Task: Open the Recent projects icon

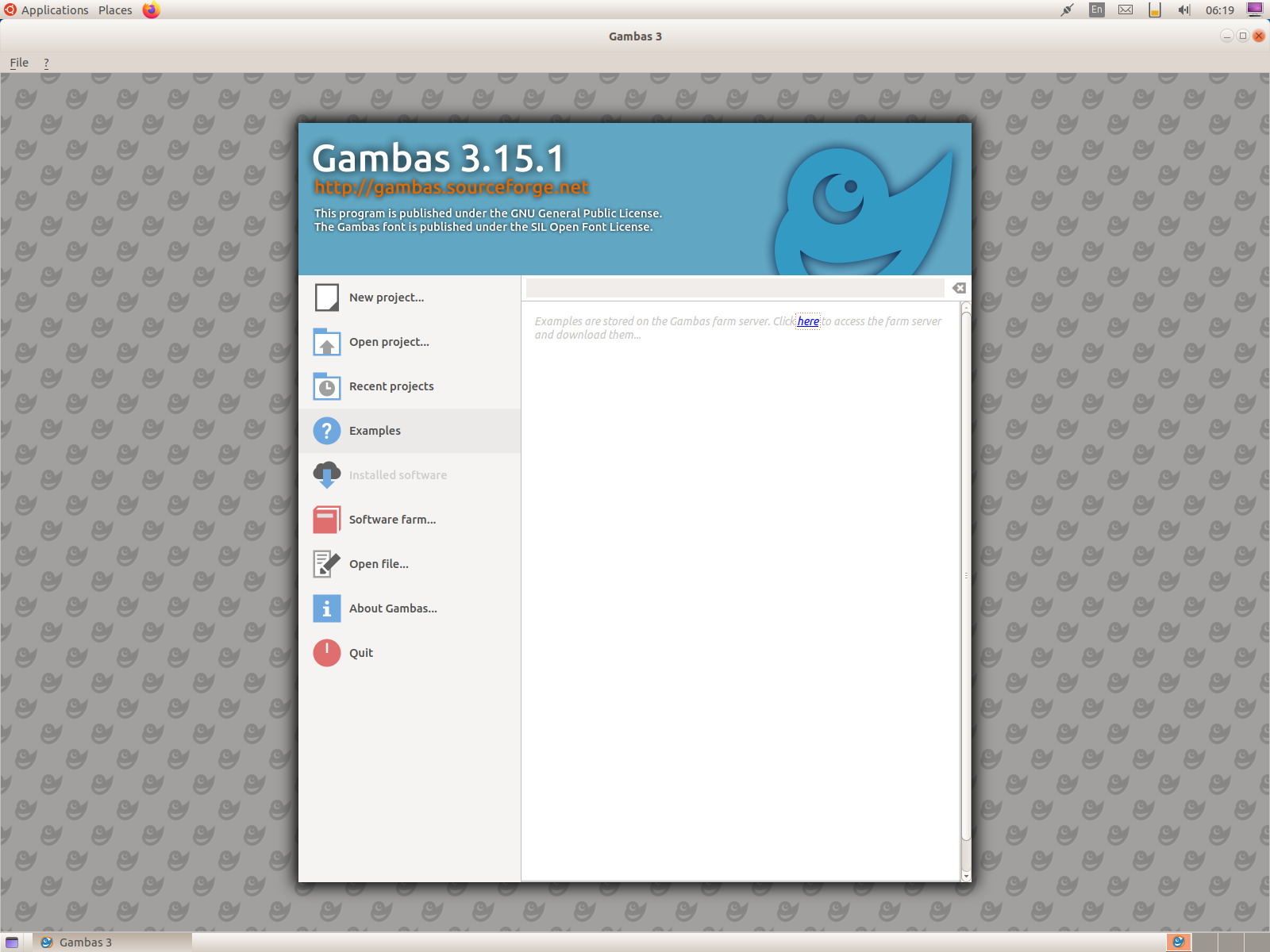Action: 326,386
